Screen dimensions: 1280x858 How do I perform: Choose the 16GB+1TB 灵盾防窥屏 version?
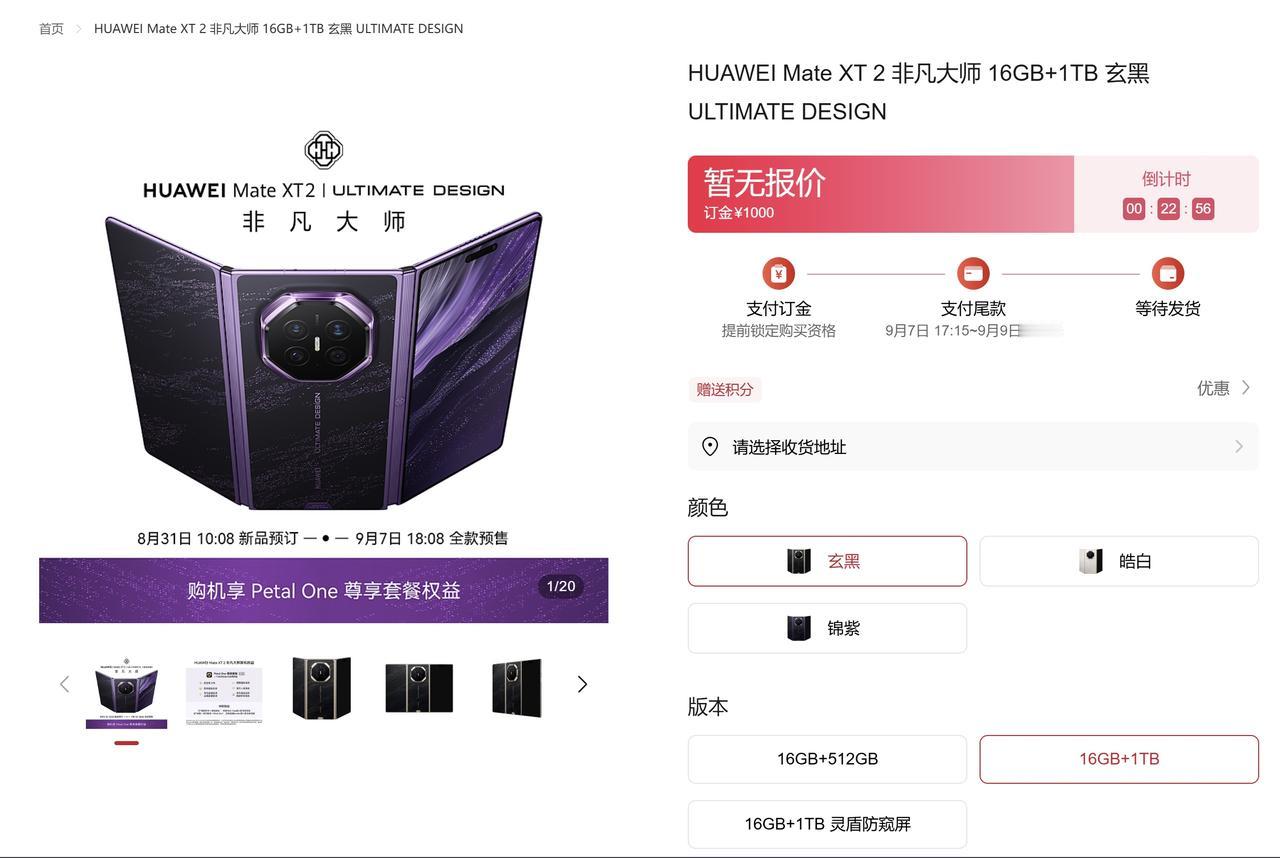pos(827,824)
